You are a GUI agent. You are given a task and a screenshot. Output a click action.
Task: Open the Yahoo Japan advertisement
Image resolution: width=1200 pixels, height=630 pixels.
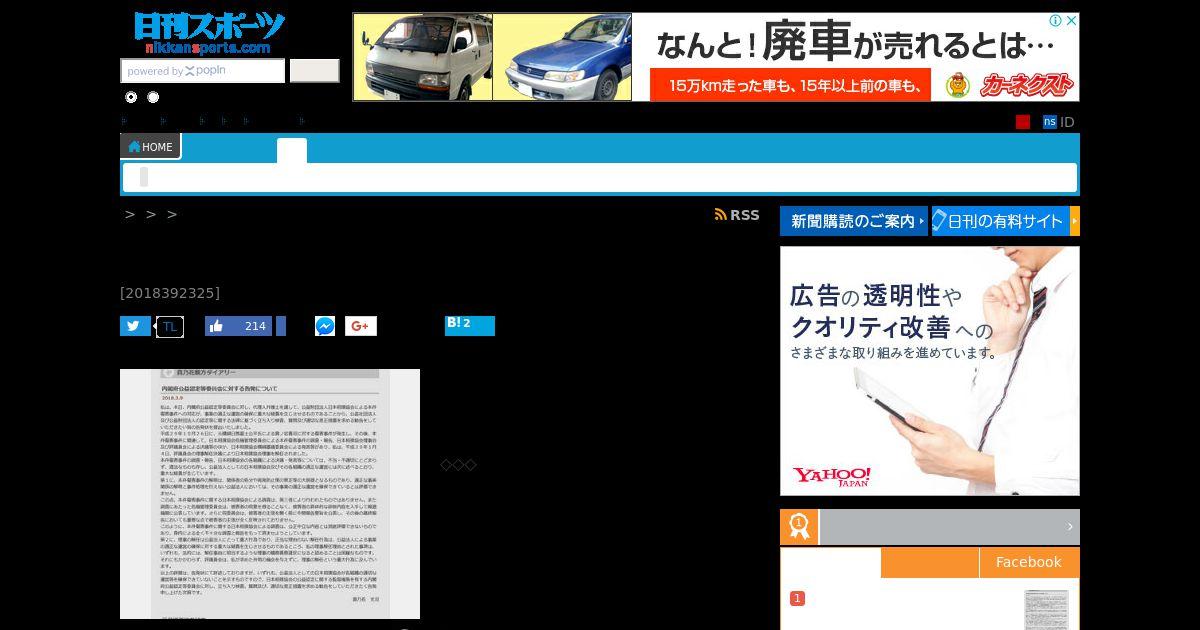930,371
